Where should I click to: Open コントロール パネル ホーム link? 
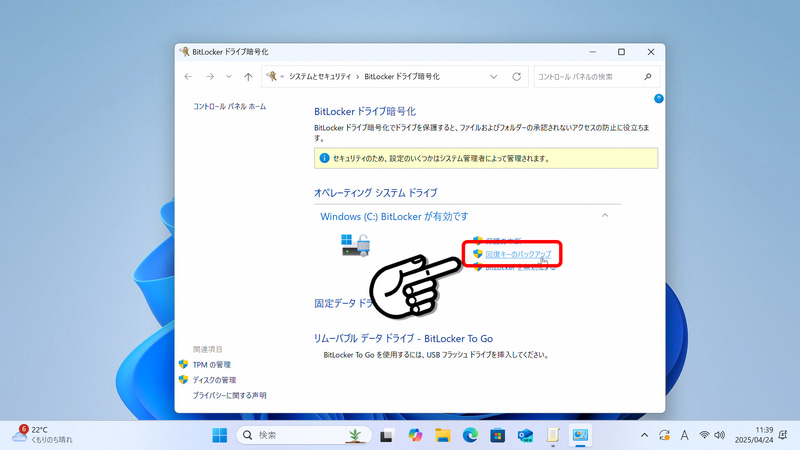(229, 106)
